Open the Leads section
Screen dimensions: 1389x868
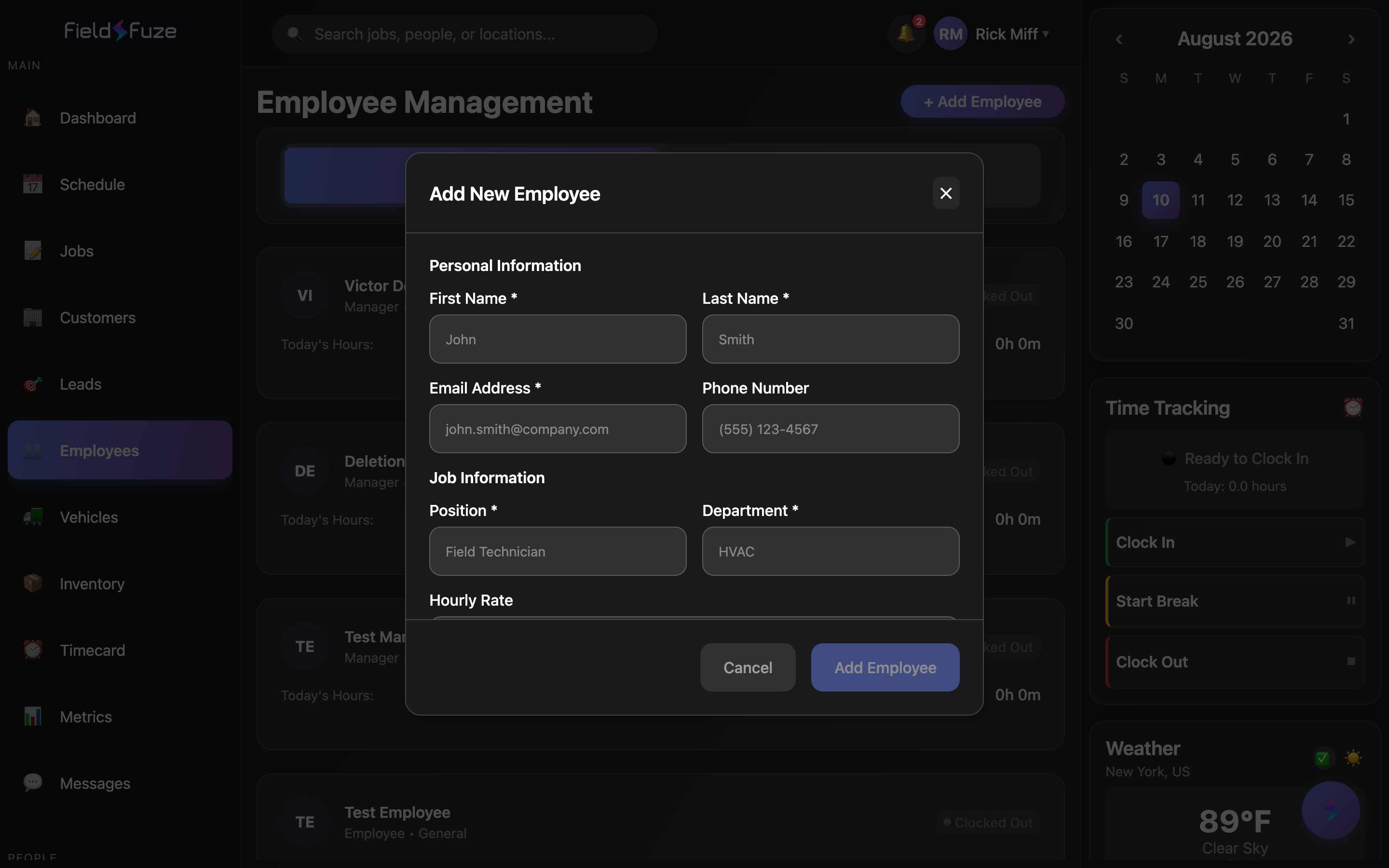point(120,384)
